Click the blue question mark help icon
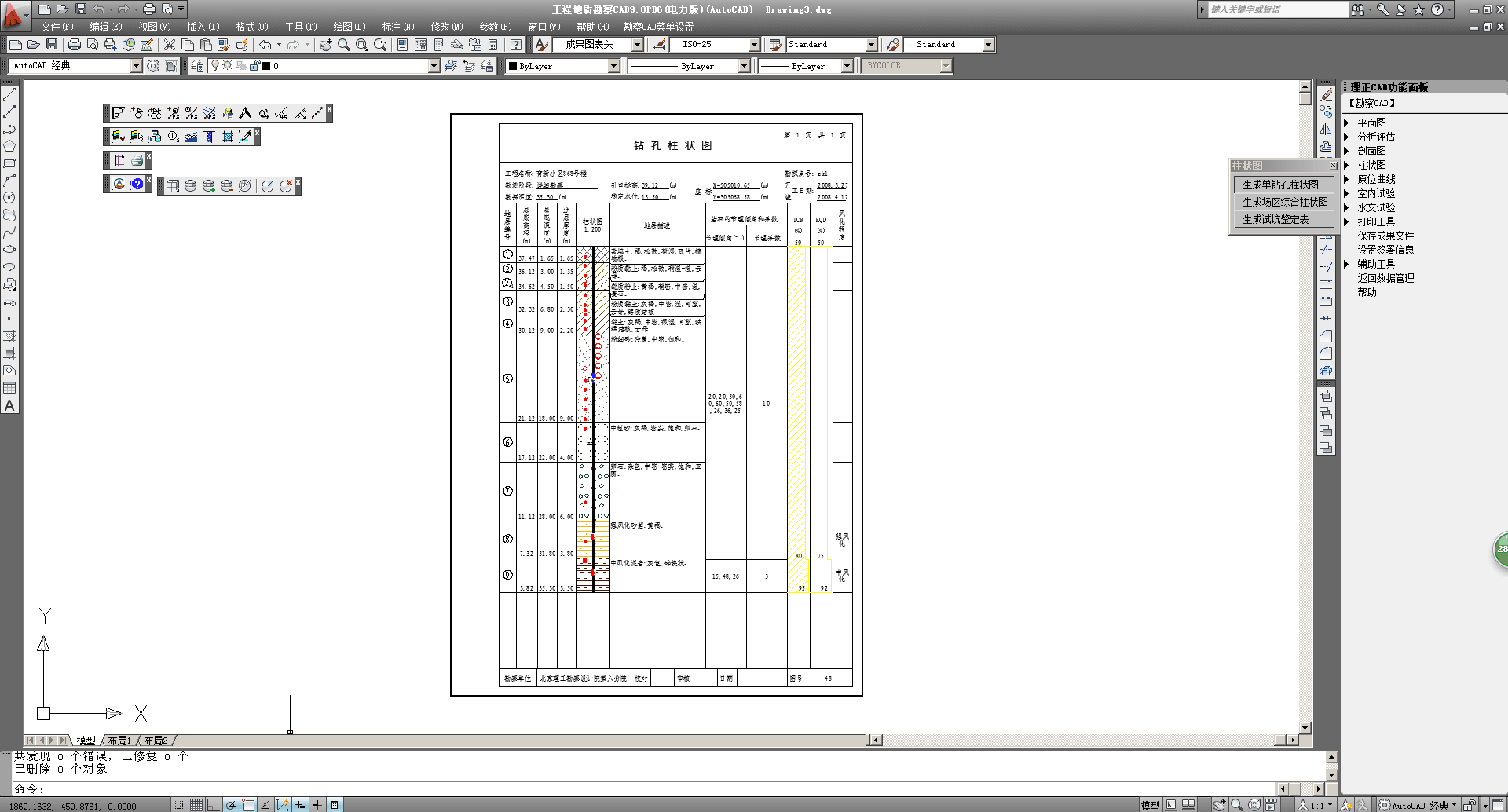 [137, 184]
